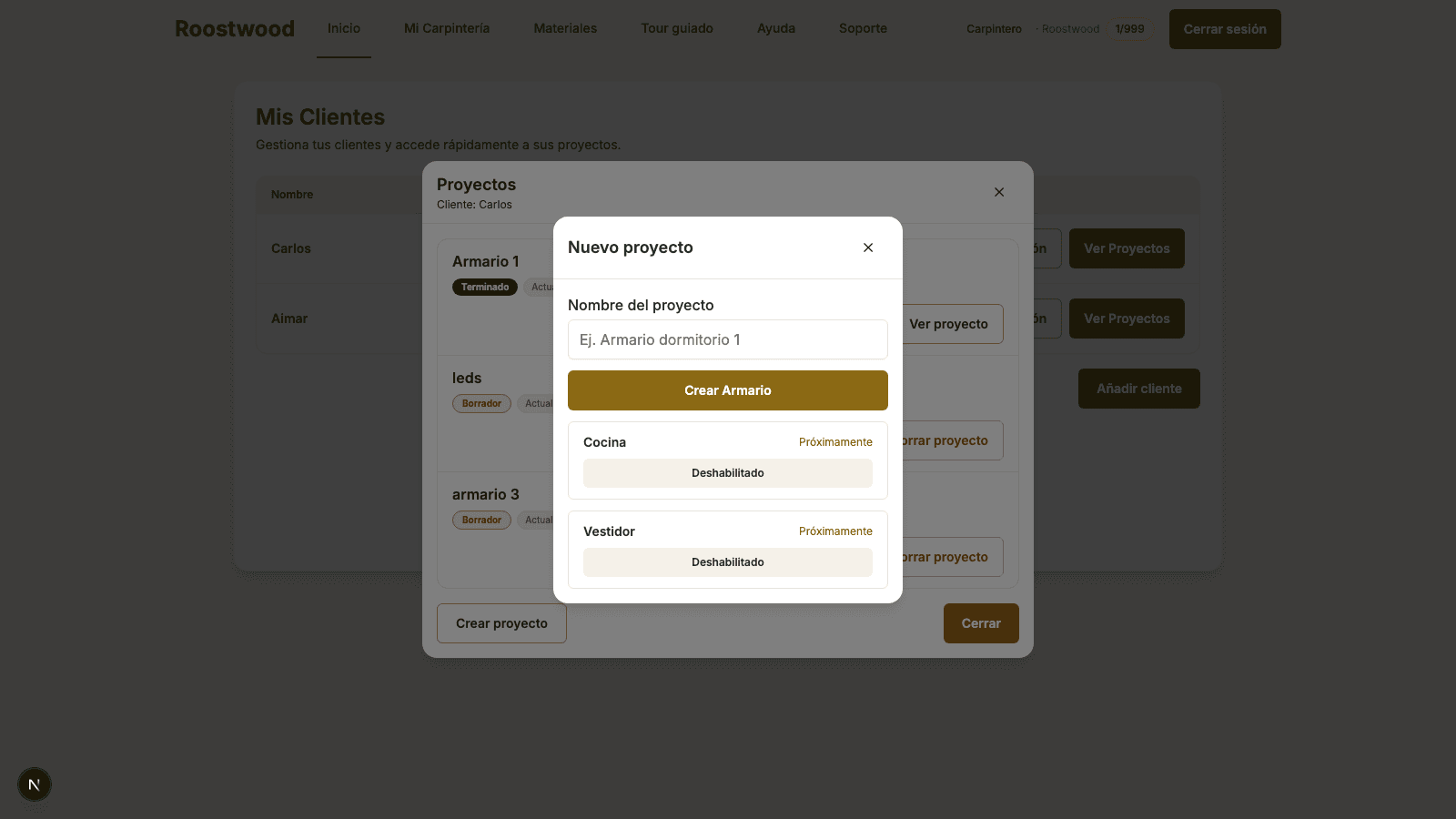1456x819 pixels.
Task: Click the Roostwood logo
Action: 235,28
